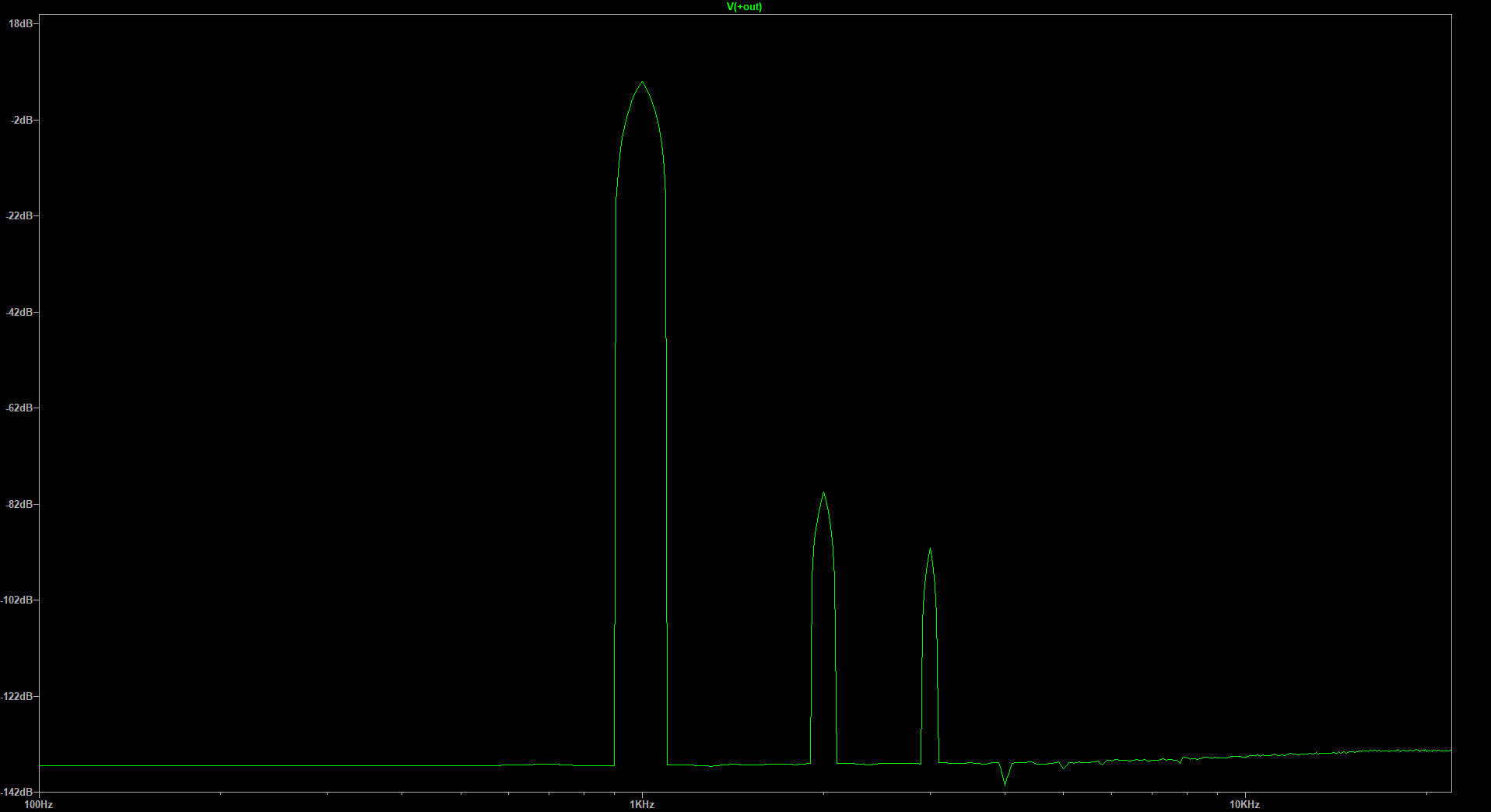Click the -102dB axis label

click(17, 600)
